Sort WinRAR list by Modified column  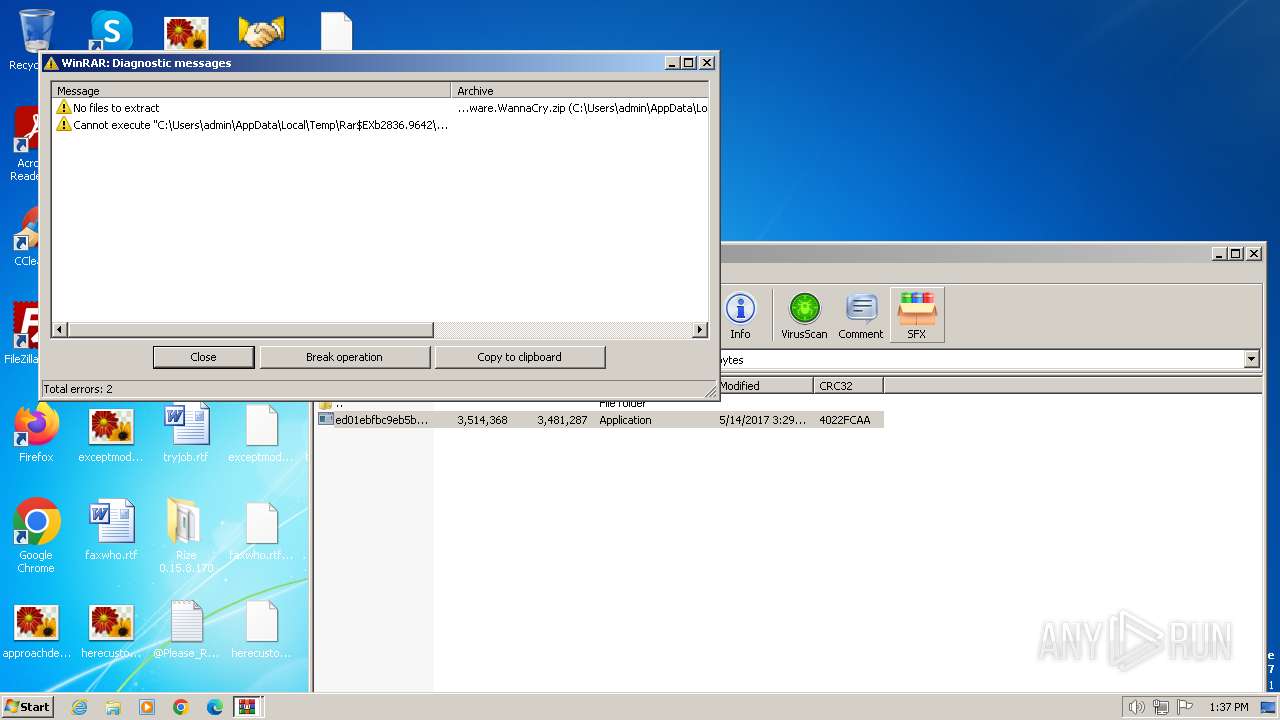(766, 386)
